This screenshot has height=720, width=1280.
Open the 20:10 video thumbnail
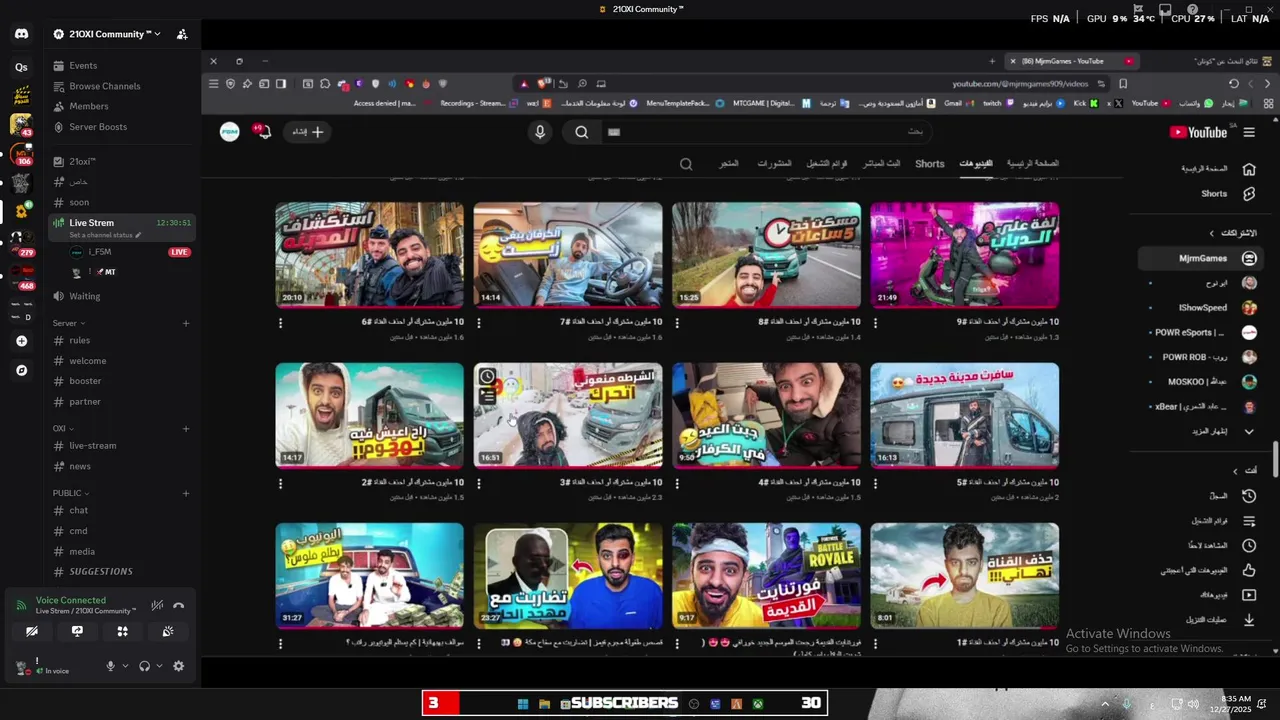tap(369, 255)
